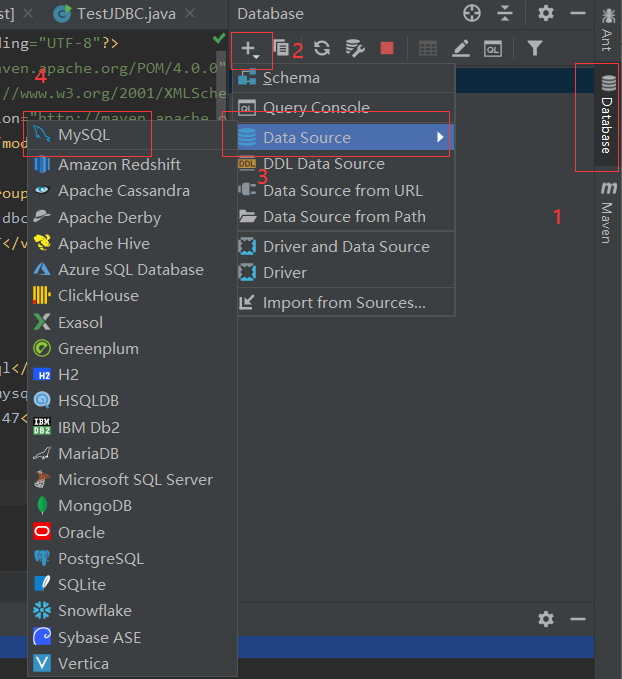Select Apache Hive
The width and height of the screenshot is (622, 679).
tap(133, 243)
